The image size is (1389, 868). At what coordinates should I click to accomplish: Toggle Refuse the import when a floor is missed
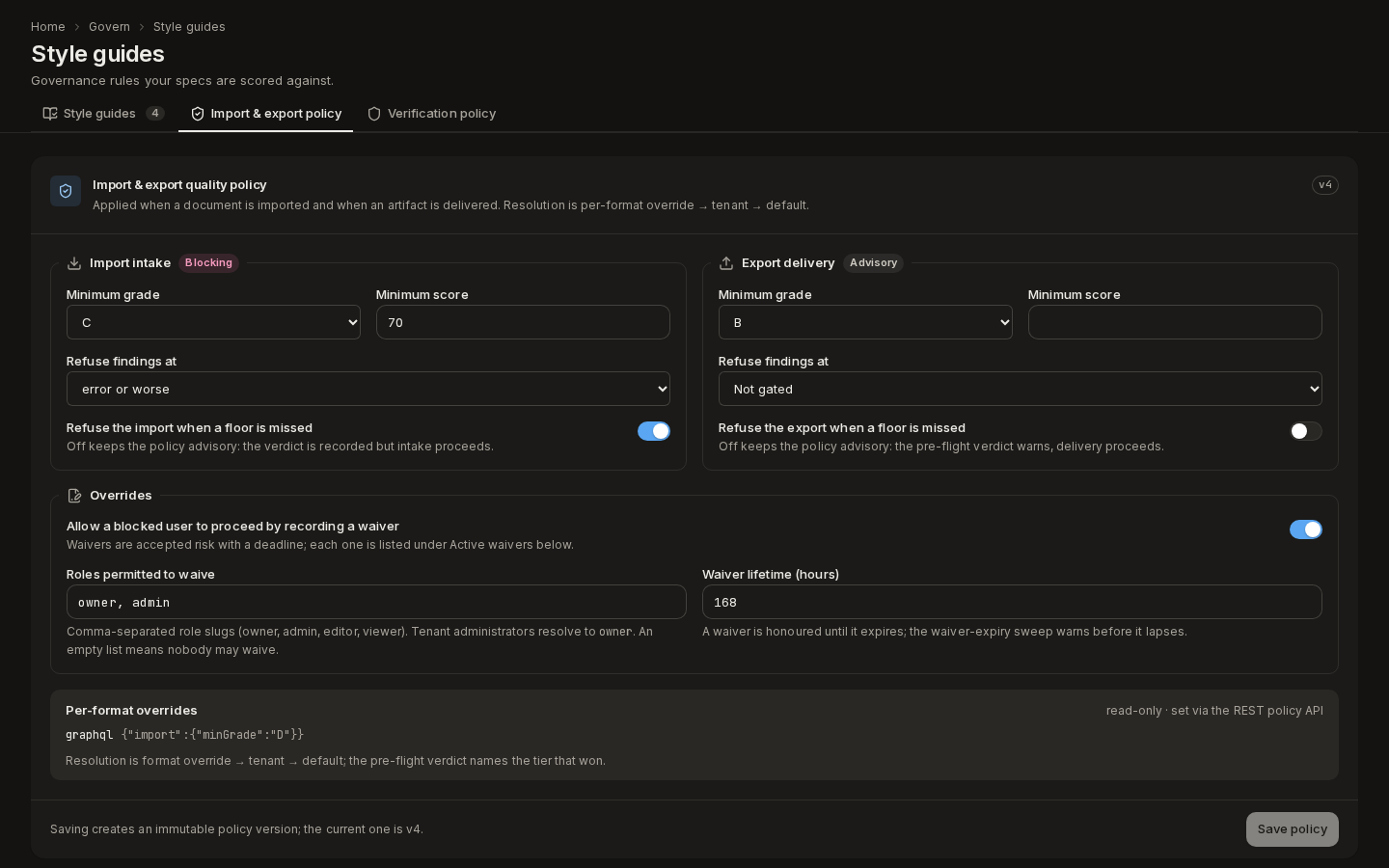click(x=654, y=431)
